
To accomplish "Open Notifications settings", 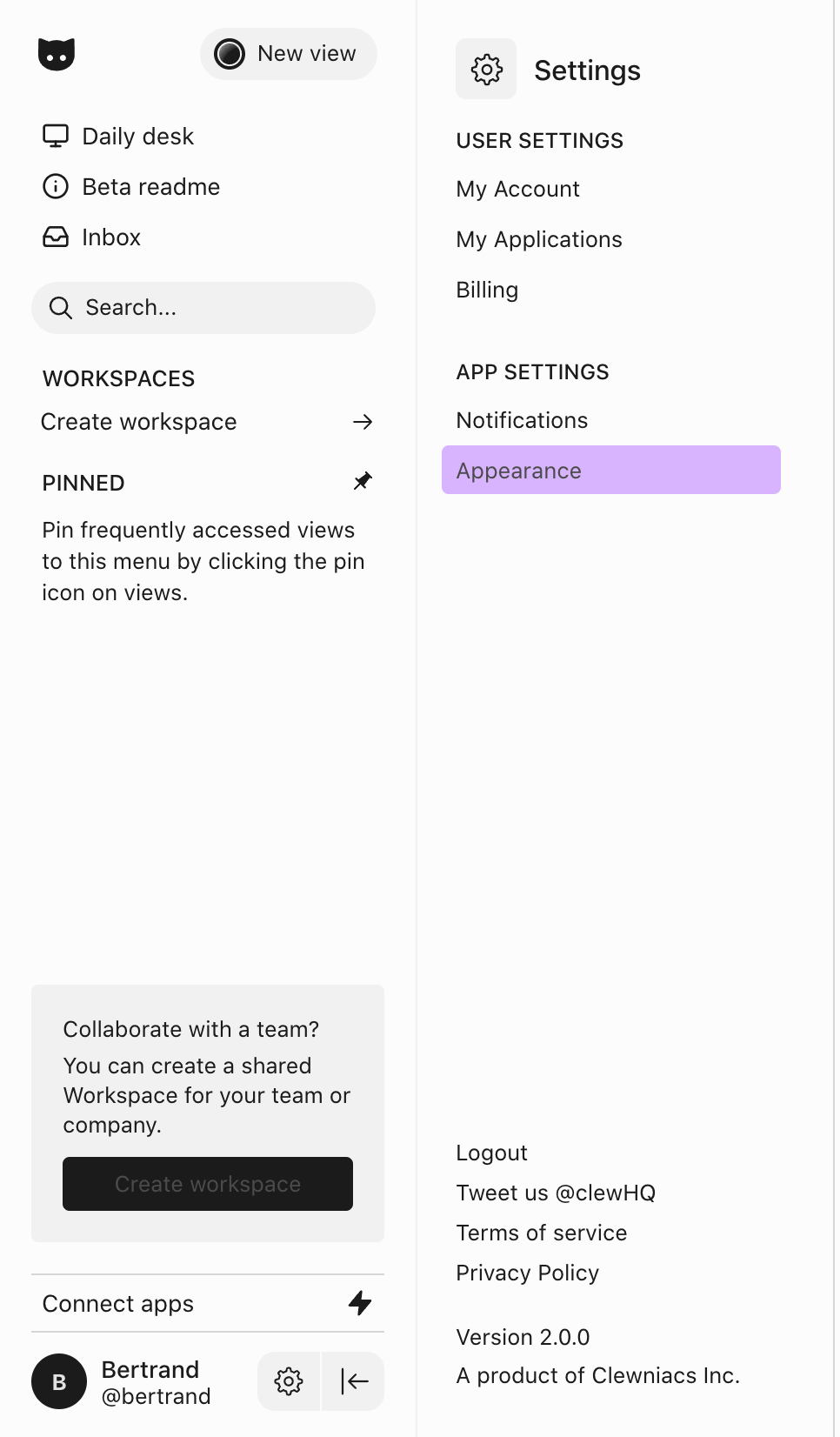I will pyautogui.click(x=522, y=419).
